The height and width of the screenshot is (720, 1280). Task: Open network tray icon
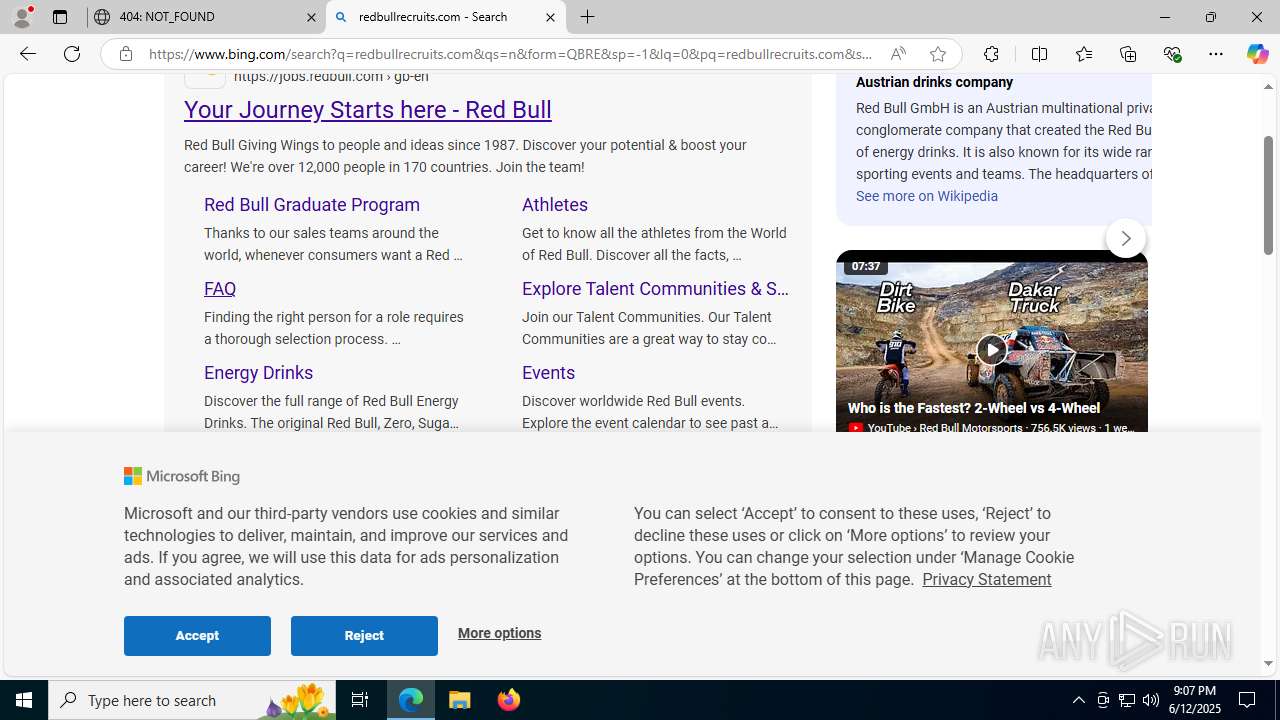1127,700
